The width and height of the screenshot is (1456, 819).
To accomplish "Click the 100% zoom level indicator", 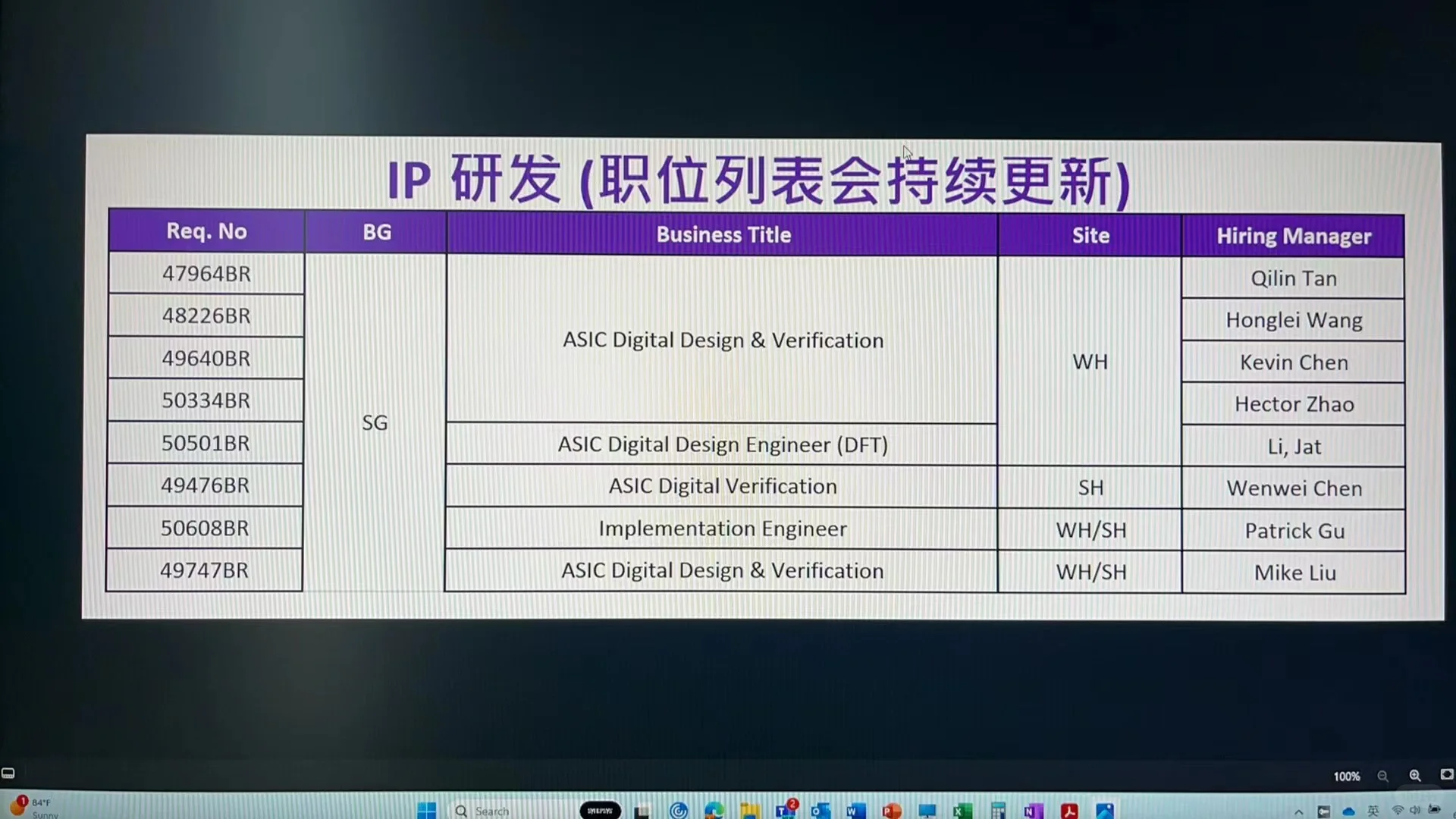I will (1347, 777).
